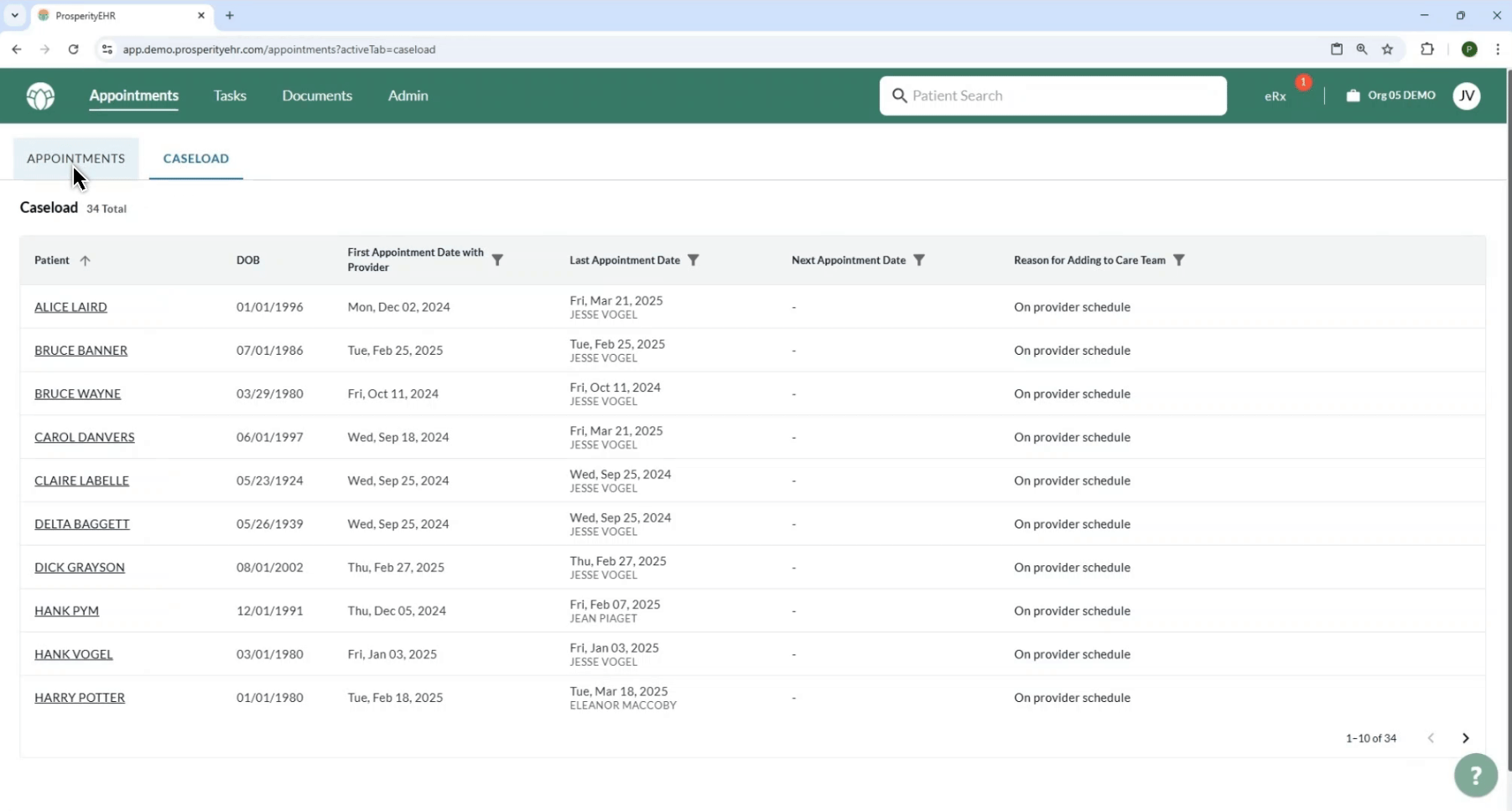Viewport: 1512px width, 811px height.
Task: Click the Org 05 DEMO organization label
Action: click(1401, 96)
